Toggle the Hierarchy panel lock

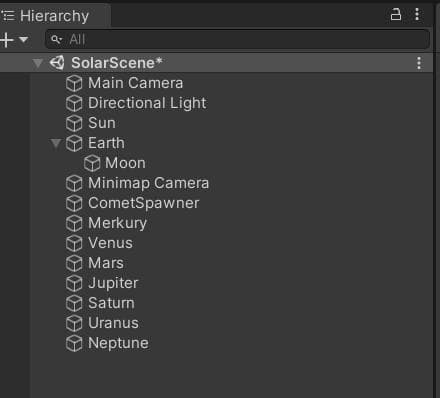(x=396, y=15)
